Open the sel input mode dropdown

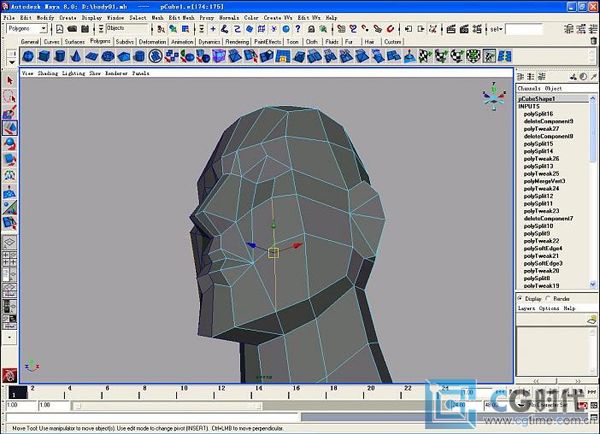[496, 29]
